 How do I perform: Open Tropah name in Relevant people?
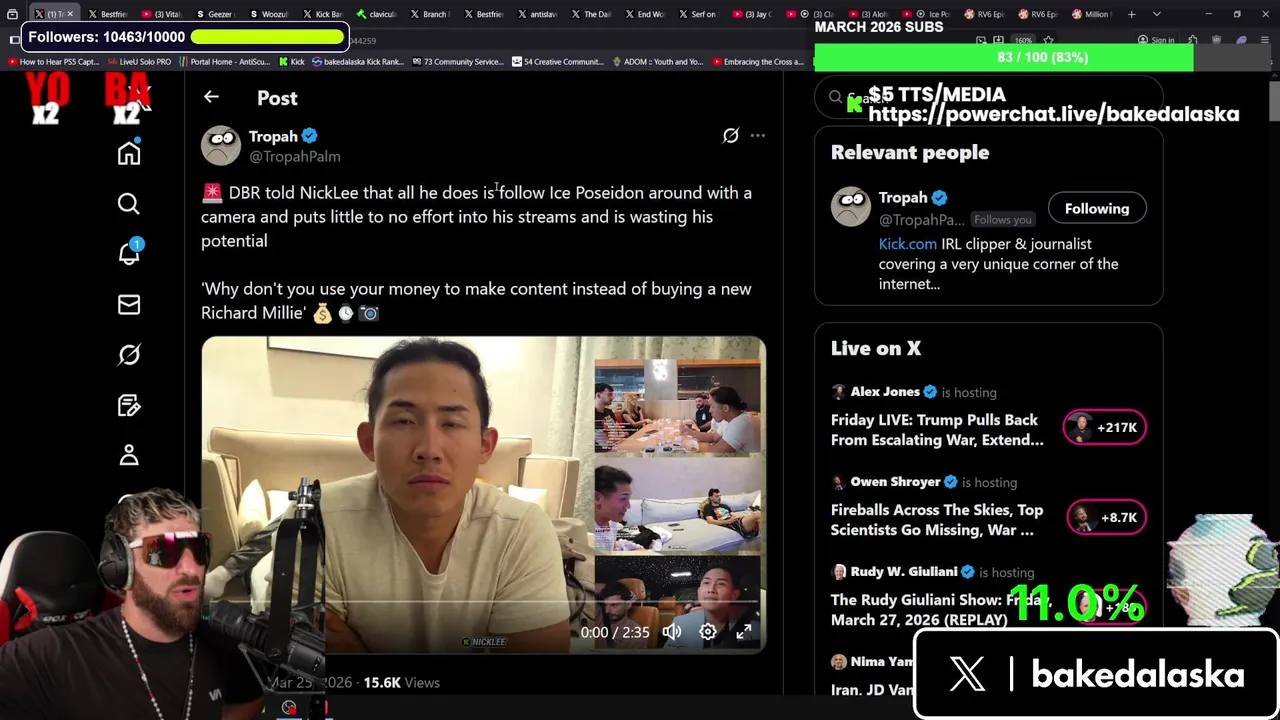tap(903, 198)
